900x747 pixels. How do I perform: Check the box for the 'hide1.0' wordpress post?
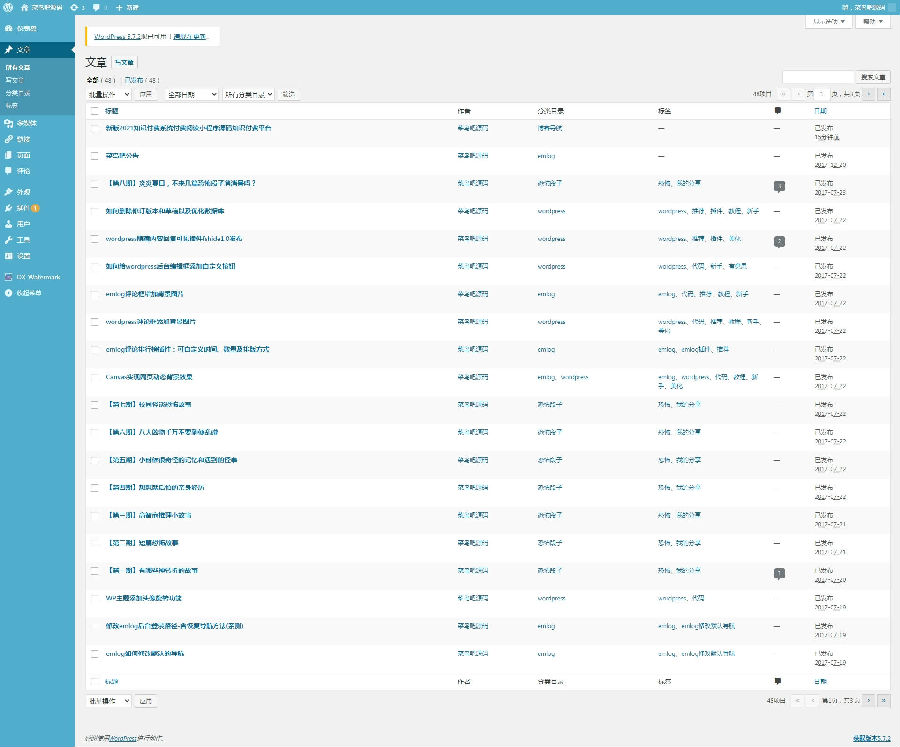pyautogui.click(x=95, y=239)
